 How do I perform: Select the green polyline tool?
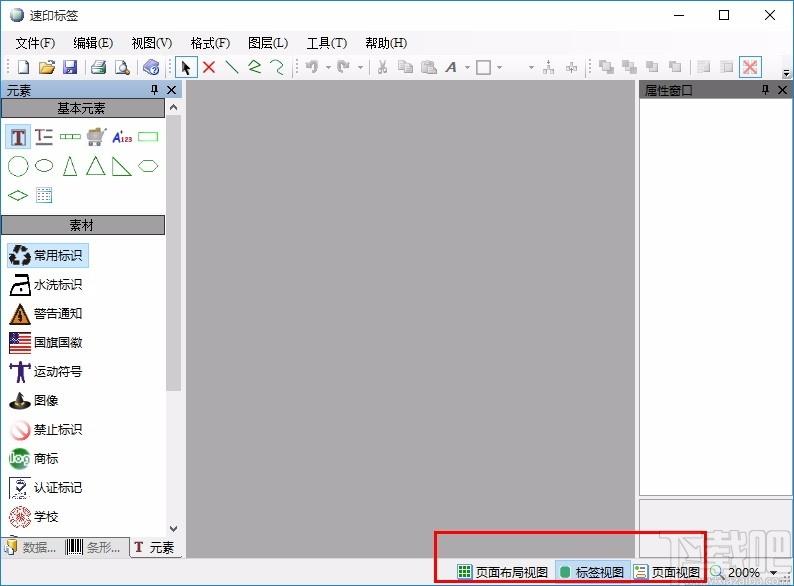(x=254, y=67)
